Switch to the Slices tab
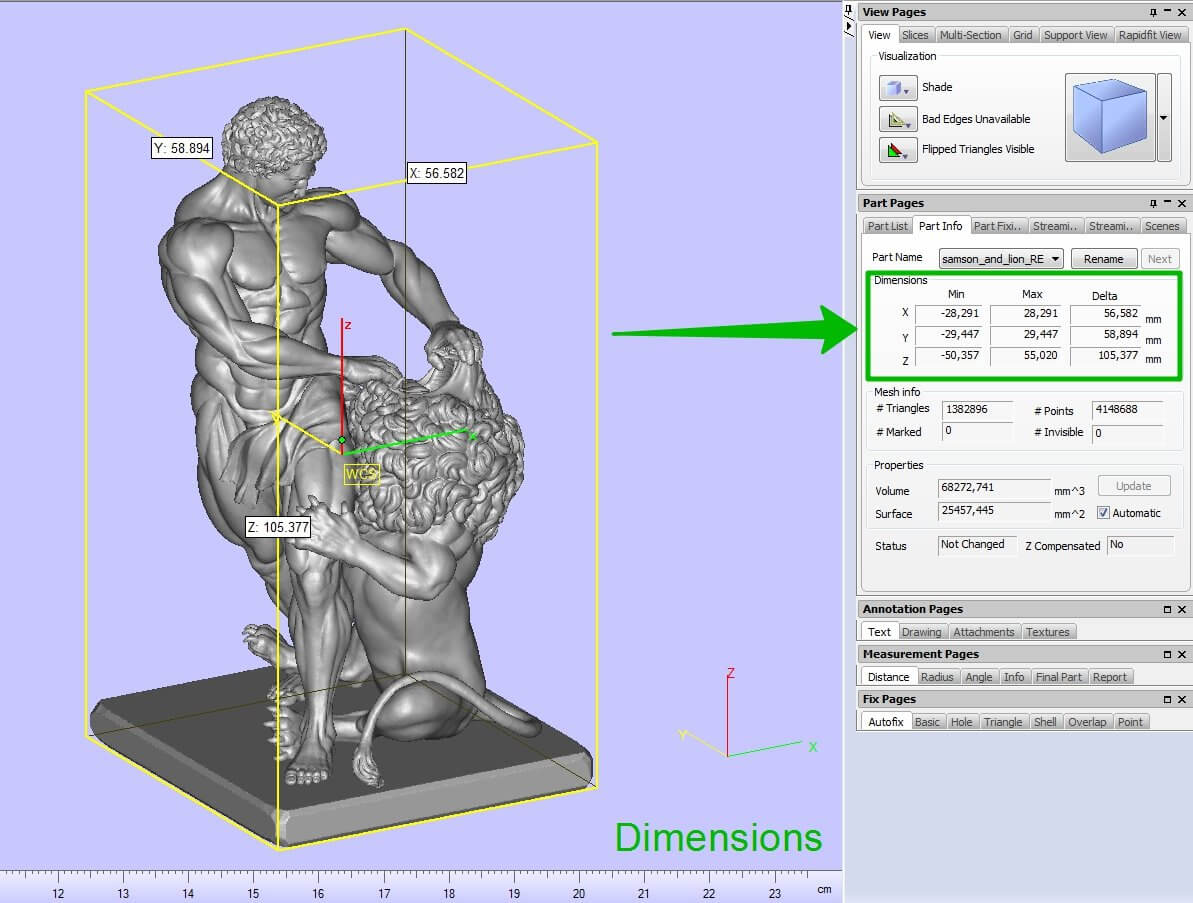The image size is (1193, 903). [x=914, y=35]
